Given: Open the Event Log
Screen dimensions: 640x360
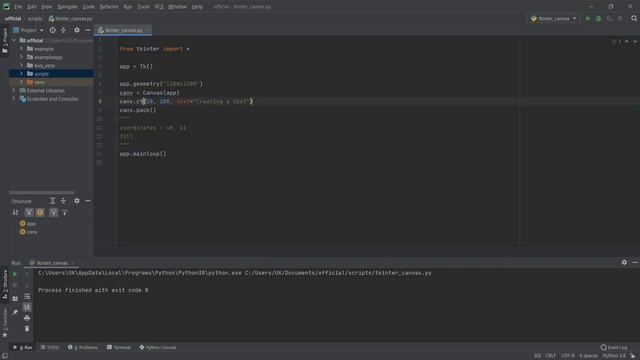Looking at the screenshot, I should click(x=613, y=347).
